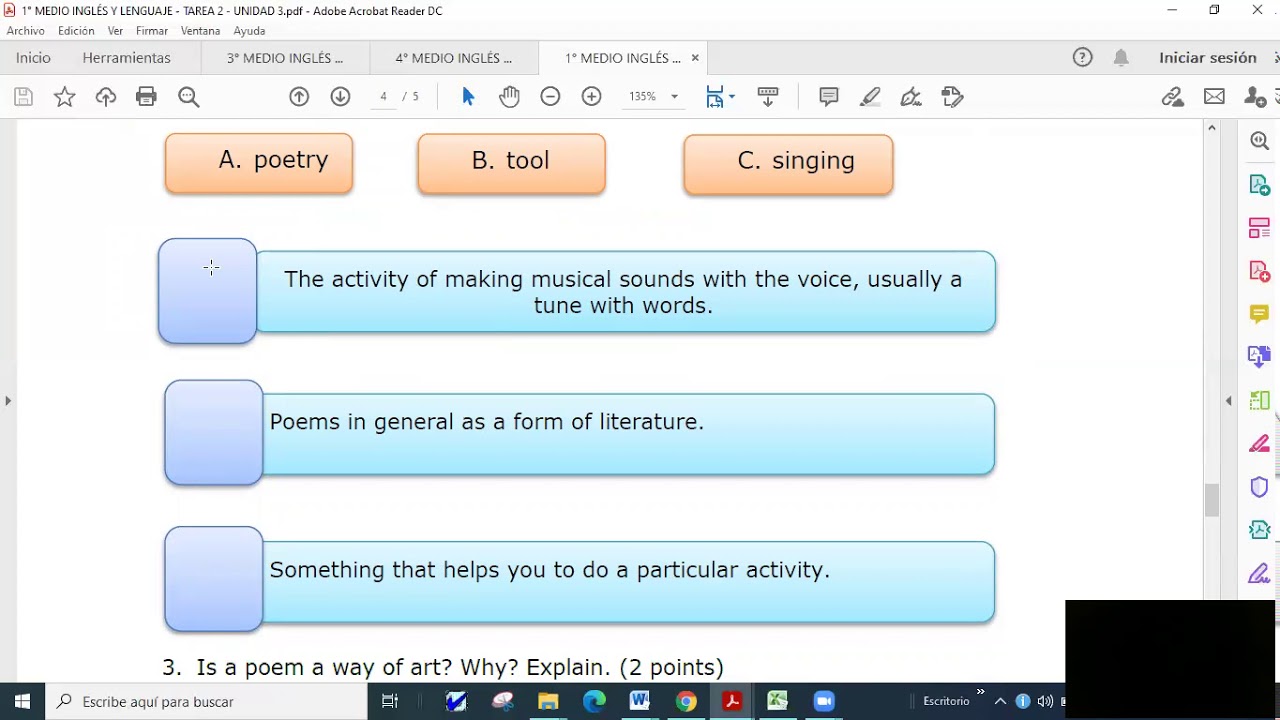Go to the previous page arrow
This screenshot has height=720, width=1280.
[299, 97]
